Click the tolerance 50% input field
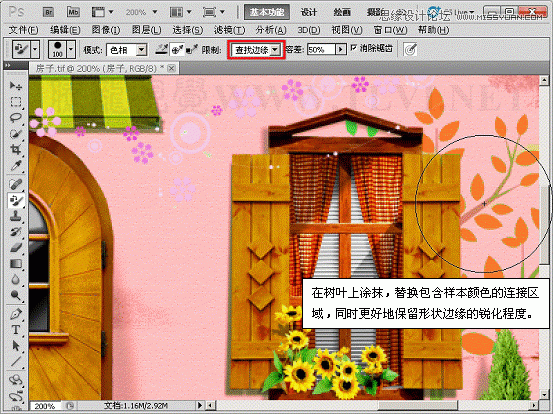The image size is (553, 414). [321, 50]
